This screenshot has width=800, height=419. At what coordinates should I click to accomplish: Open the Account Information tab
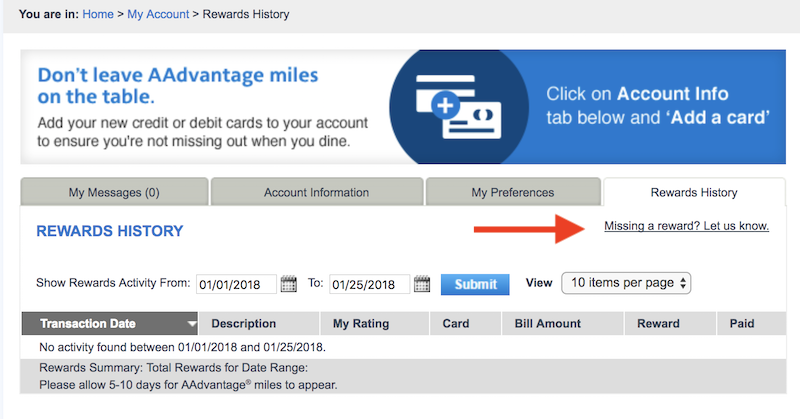click(316, 192)
